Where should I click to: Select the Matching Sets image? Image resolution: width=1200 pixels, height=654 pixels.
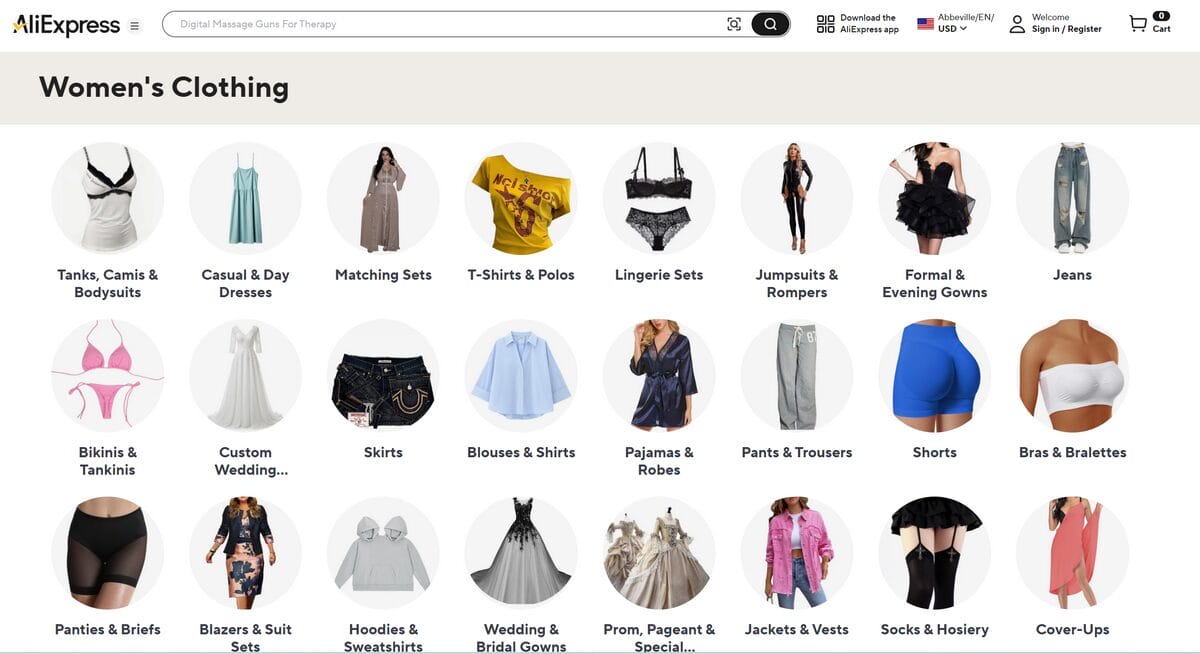point(383,198)
